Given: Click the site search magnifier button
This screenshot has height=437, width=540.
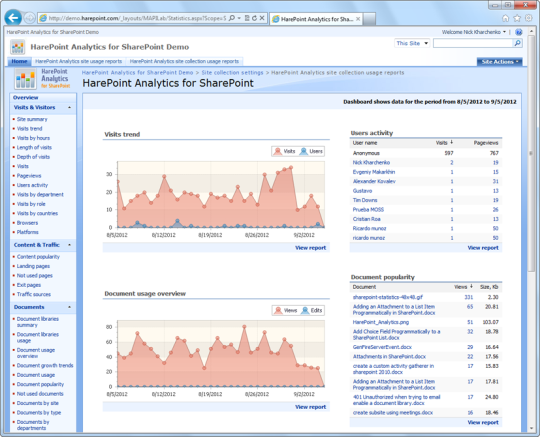Looking at the screenshot, I should [x=517, y=43].
